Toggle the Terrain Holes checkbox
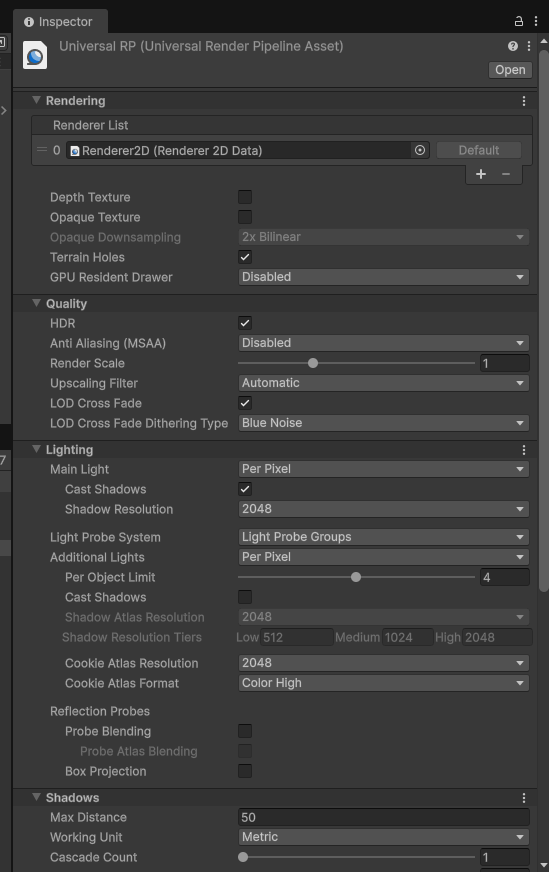 245,257
